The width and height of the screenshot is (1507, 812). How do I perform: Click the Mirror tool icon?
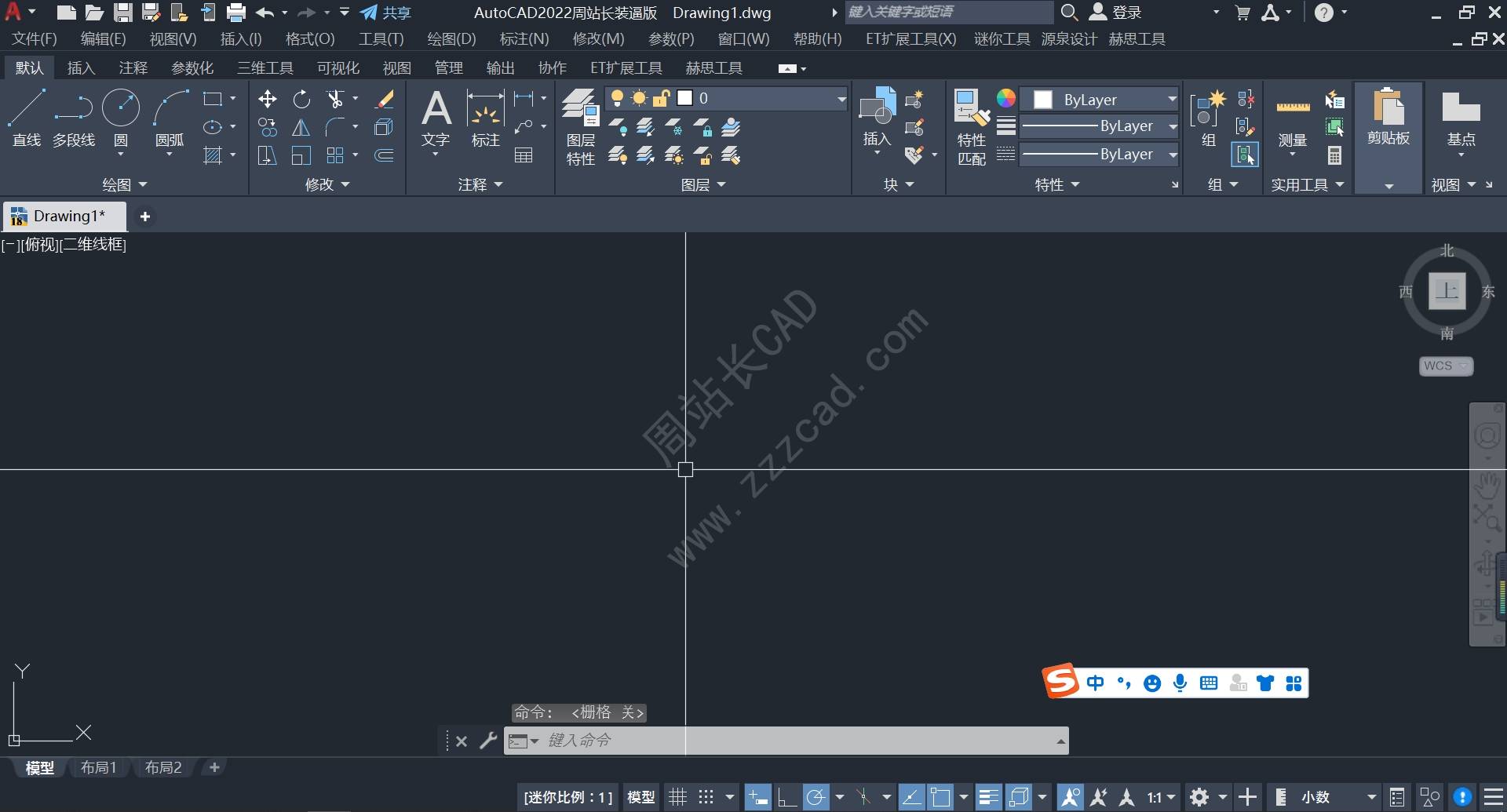point(301,127)
